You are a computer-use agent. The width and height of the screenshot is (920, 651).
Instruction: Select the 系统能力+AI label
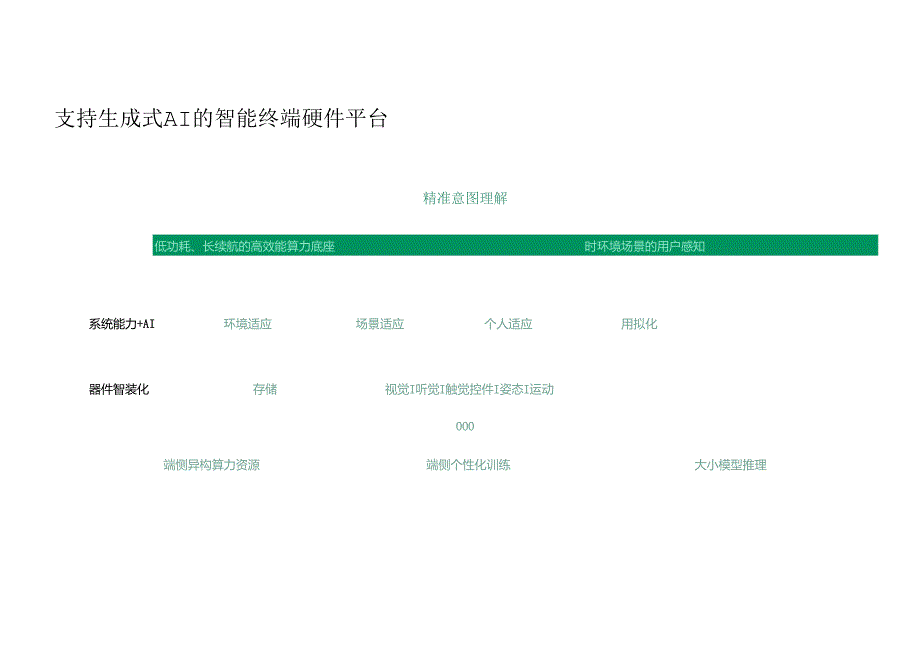tap(121, 323)
